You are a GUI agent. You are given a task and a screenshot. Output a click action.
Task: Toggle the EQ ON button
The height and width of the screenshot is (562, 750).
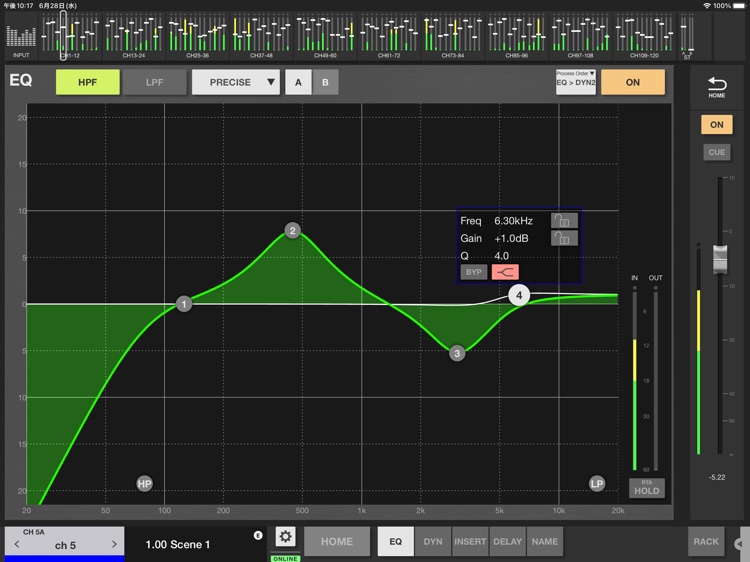click(x=633, y=82)
